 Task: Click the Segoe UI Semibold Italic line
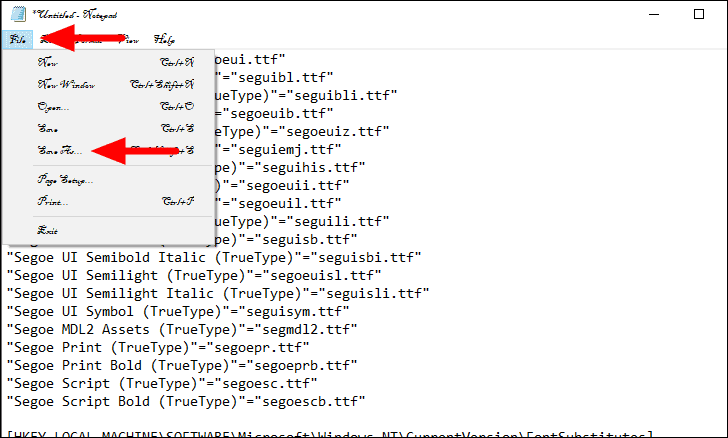click(214, 257)
